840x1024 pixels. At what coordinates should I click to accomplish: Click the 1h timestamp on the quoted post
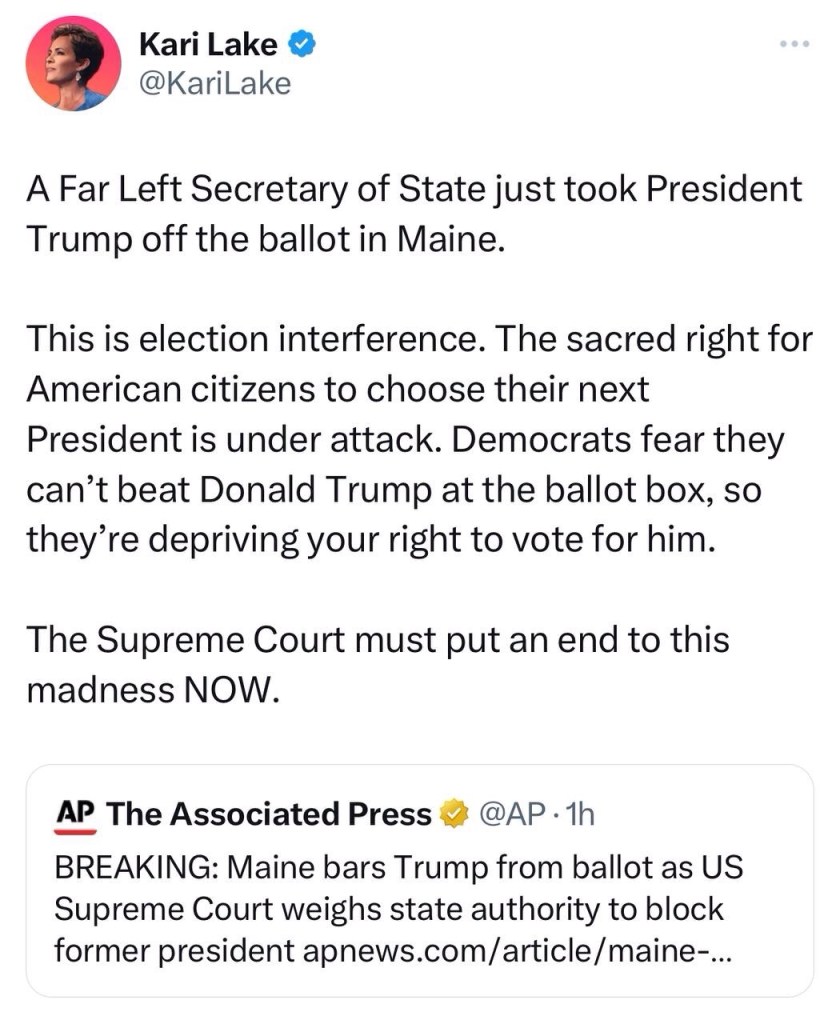click(x=578, y=815)
